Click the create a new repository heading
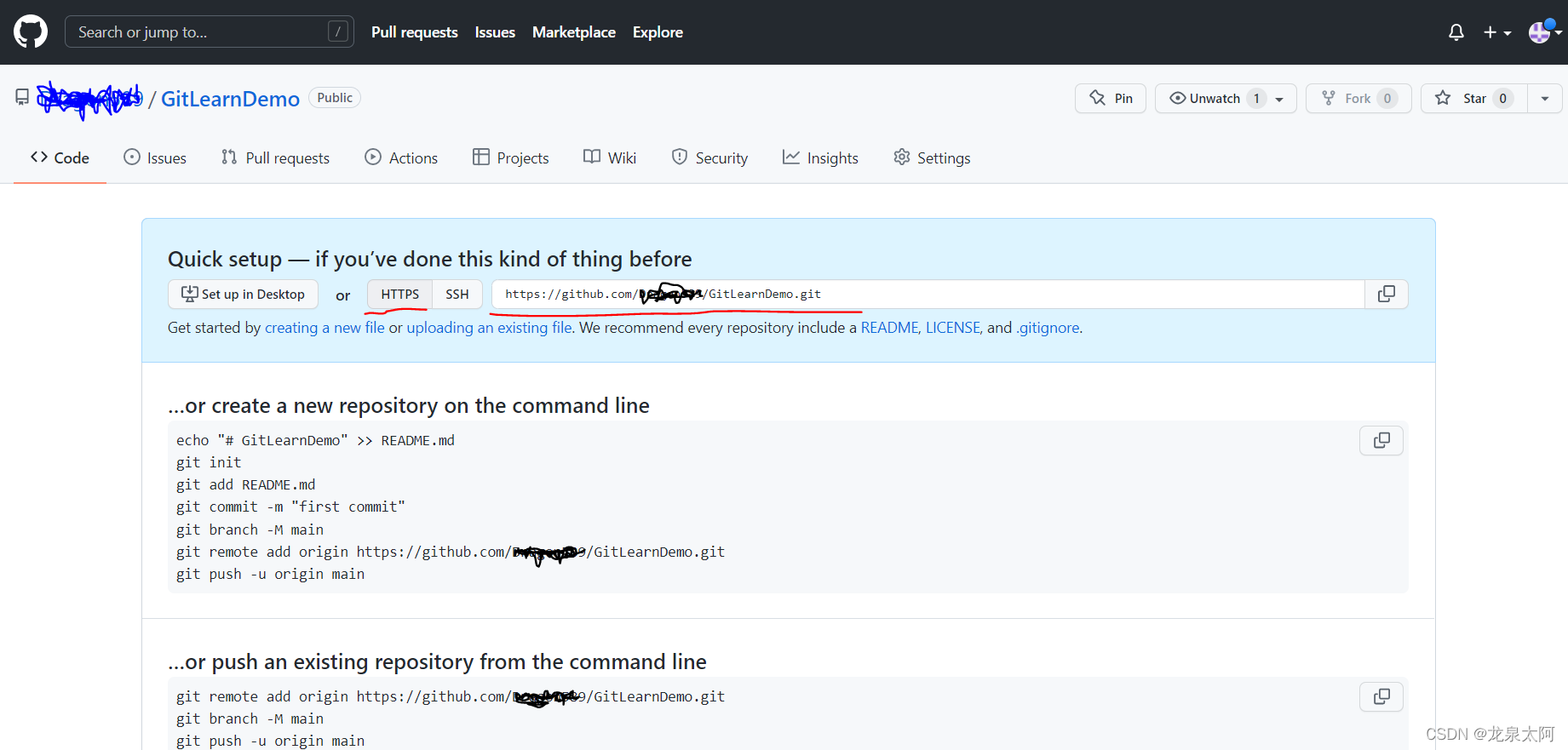Viewport: 1568px width, 750px height. click(x=409, y=405)
